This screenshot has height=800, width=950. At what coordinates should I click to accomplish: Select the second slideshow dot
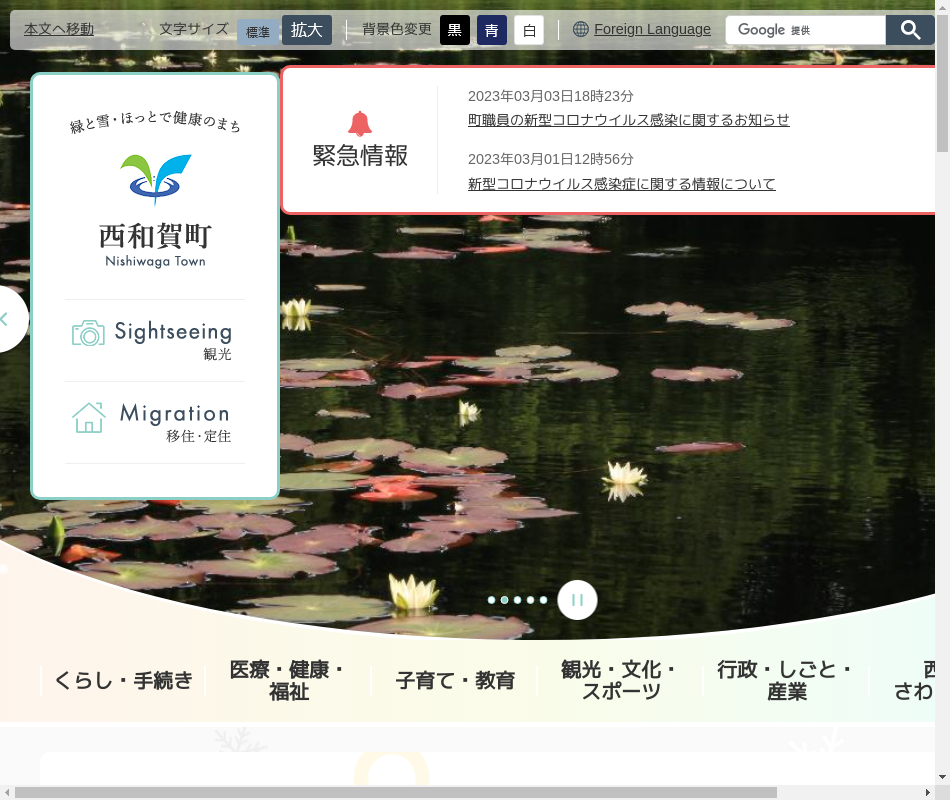[504, 600]
